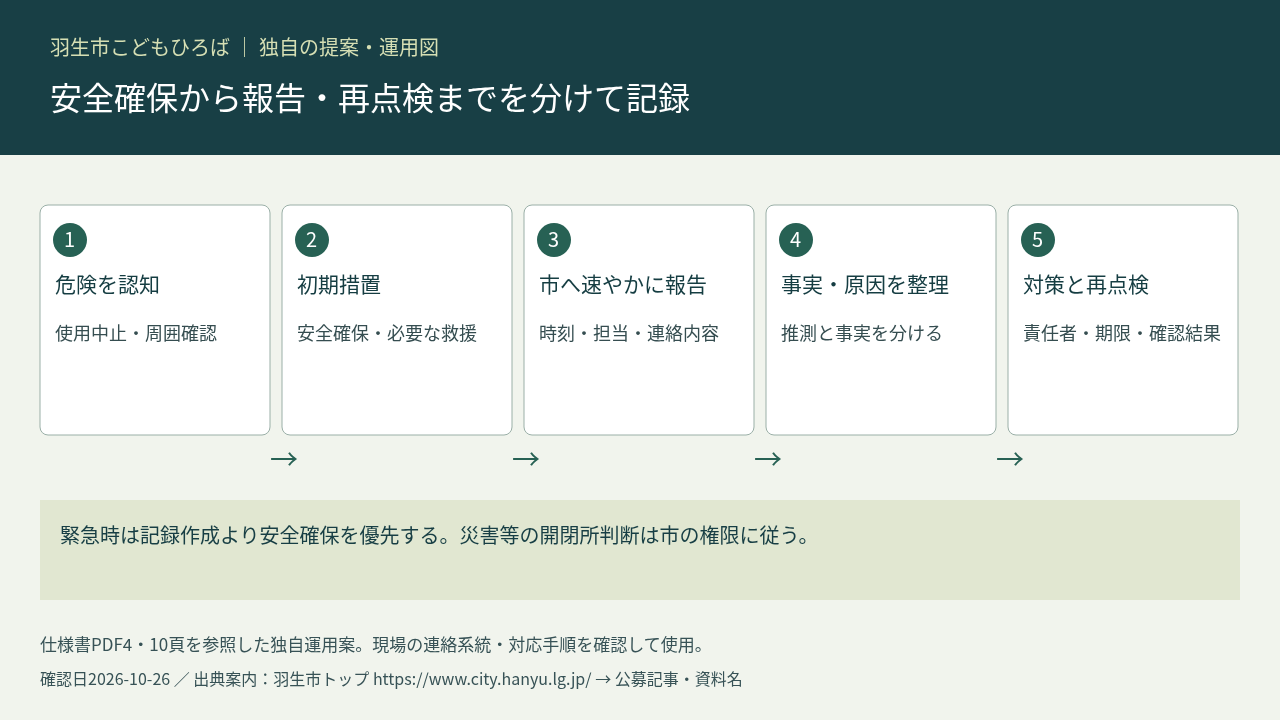The image size is (1280, 720).
Task: Select the heading 市へ速やかに報告
Action: [x=623, y=285]
